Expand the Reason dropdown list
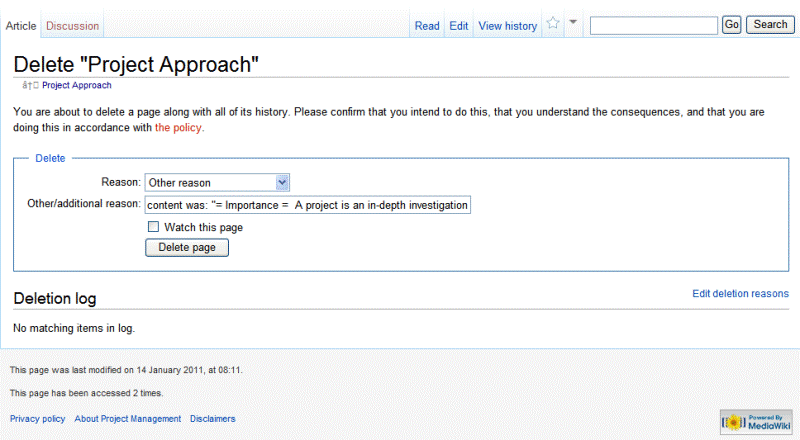Viewport: 800px width, 440px height. (217, 183)
